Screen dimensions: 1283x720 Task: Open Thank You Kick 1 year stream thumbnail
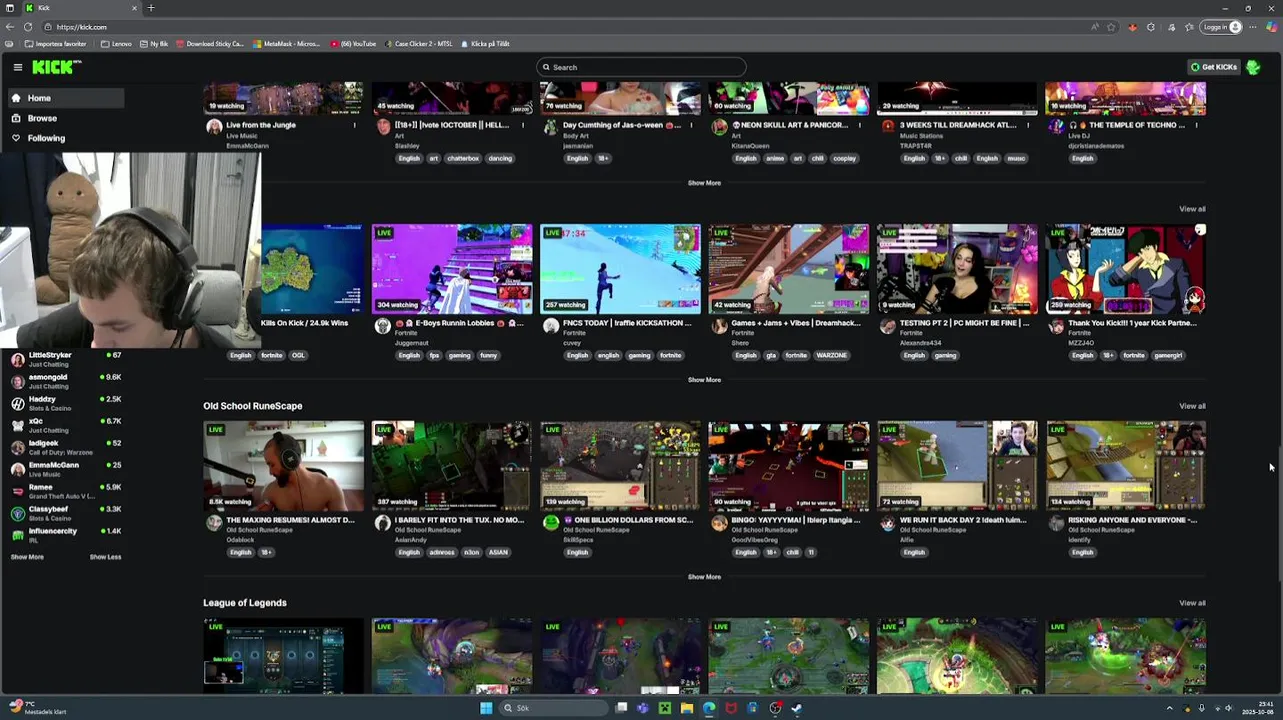click(1125, 269)
